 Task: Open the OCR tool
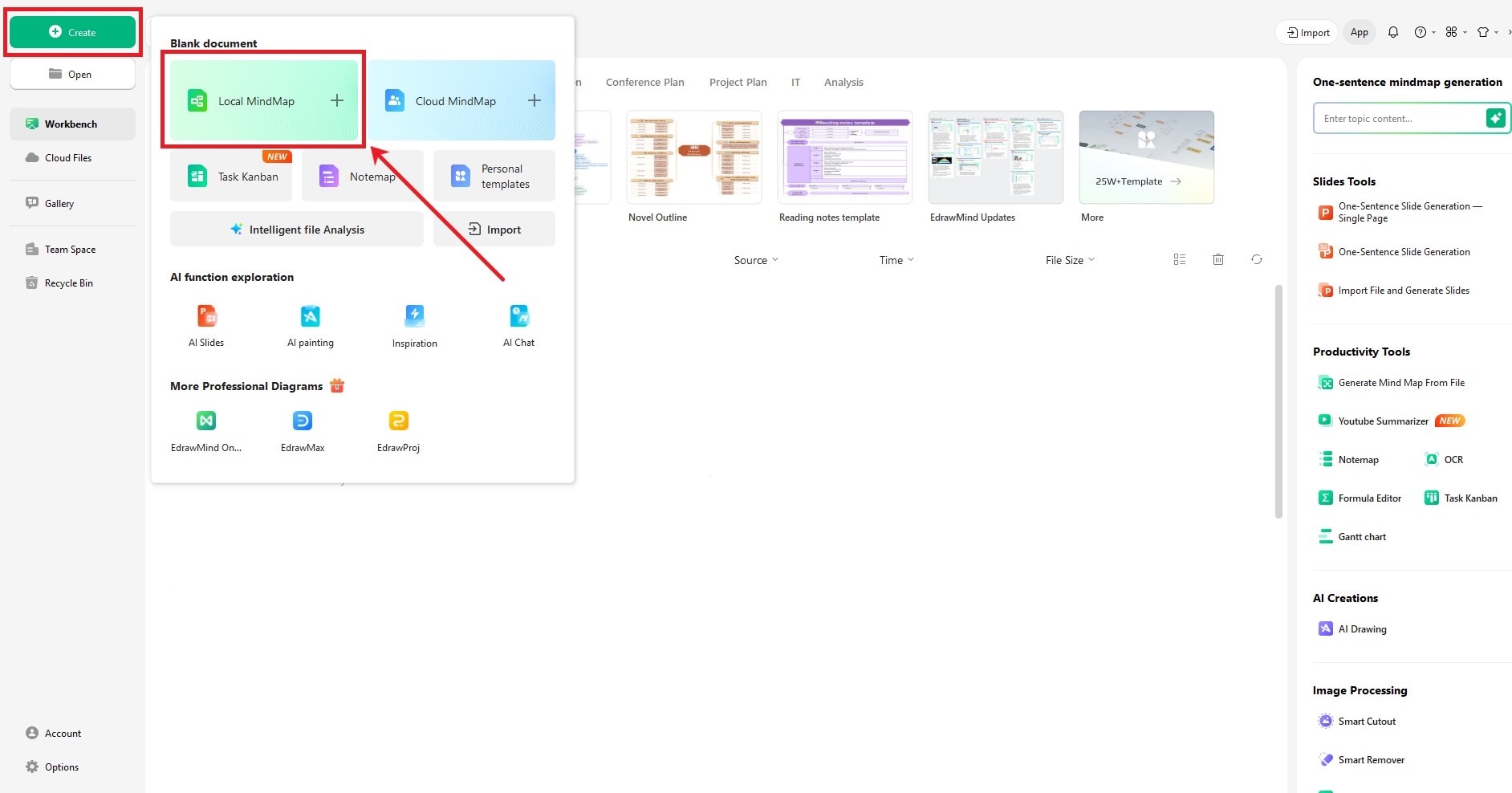click(1444, 459)
